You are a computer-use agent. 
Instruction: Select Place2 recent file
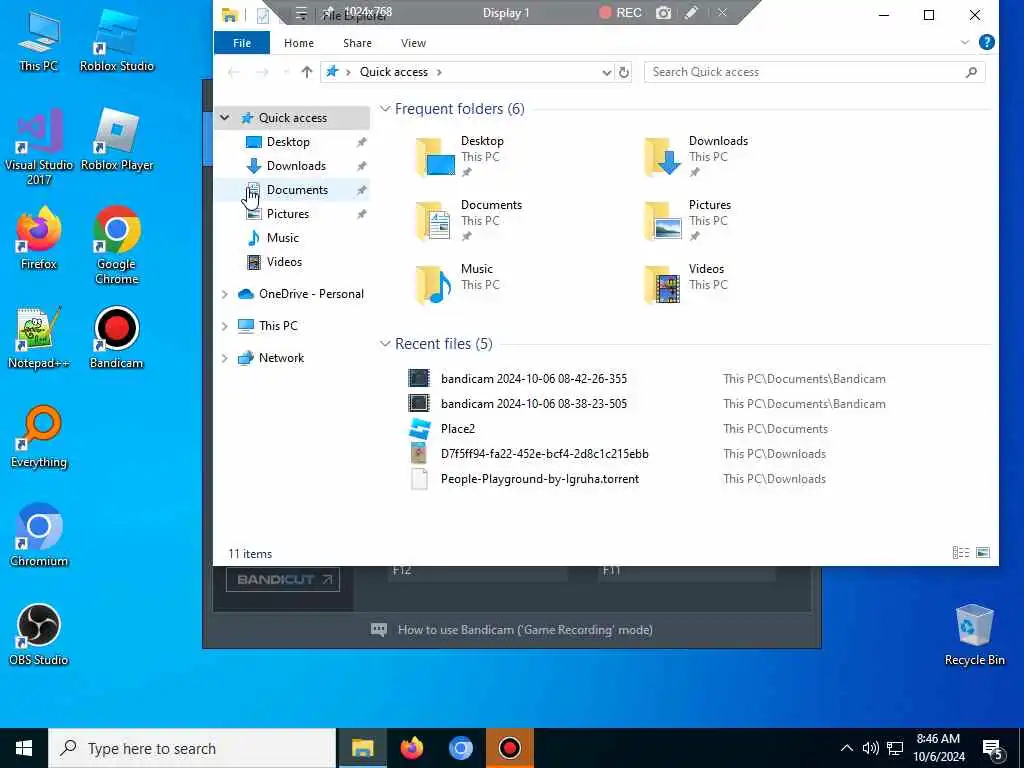click(x=457, y=428)
